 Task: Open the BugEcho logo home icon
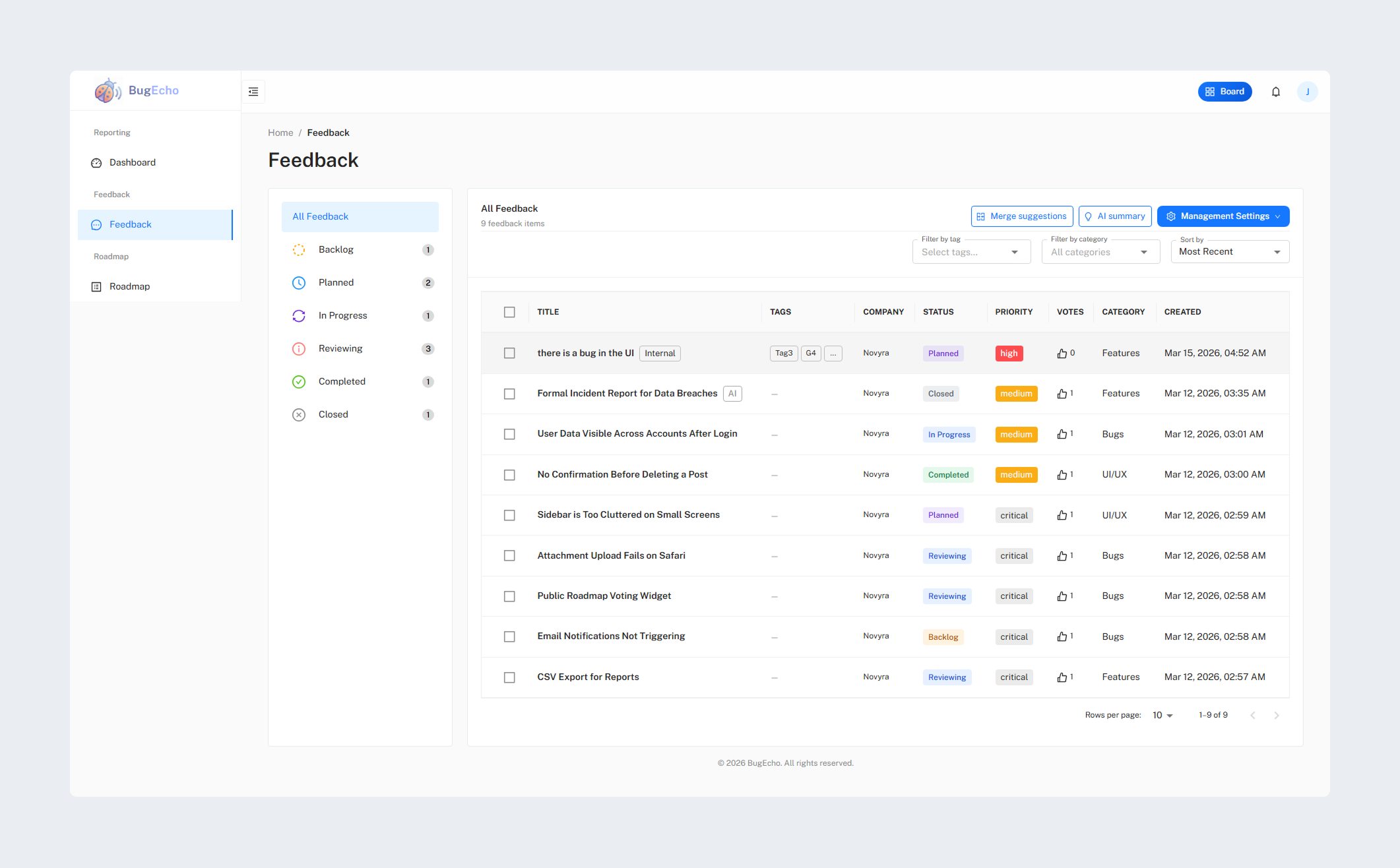[107, 90]
